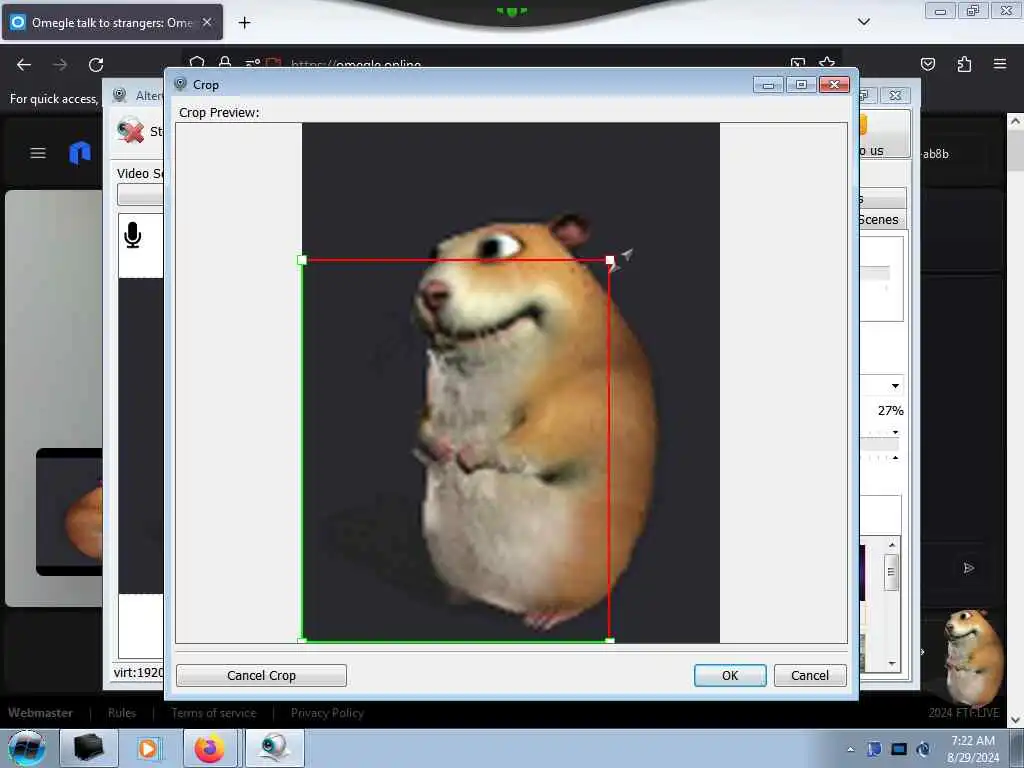The width and height of the screenshot is (1024, 768).
Task: Go back in Firefox browser
Action: pyautogui.click(x=24, y=65)
